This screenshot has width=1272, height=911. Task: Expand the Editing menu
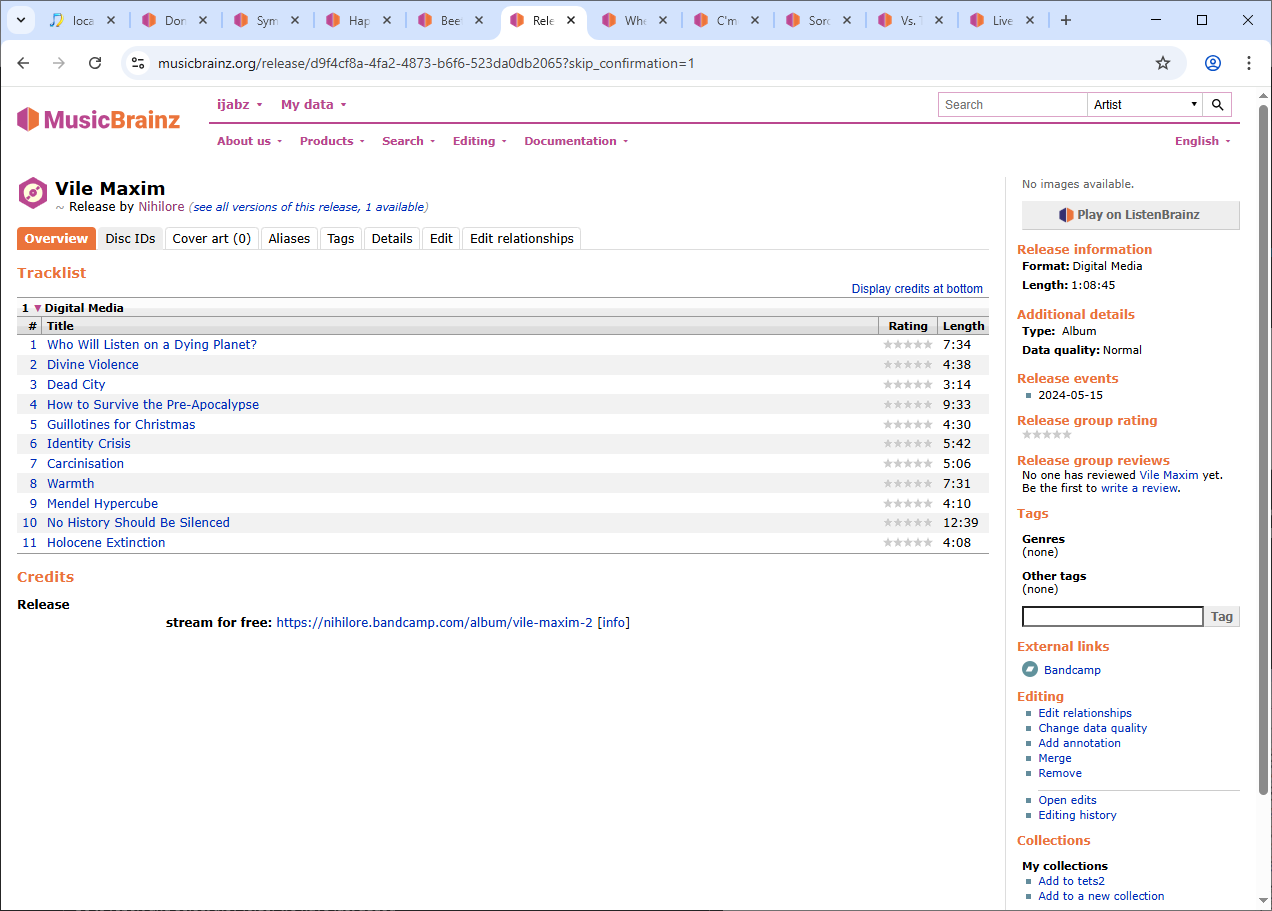pyautogui.click(x=479, y=141)
